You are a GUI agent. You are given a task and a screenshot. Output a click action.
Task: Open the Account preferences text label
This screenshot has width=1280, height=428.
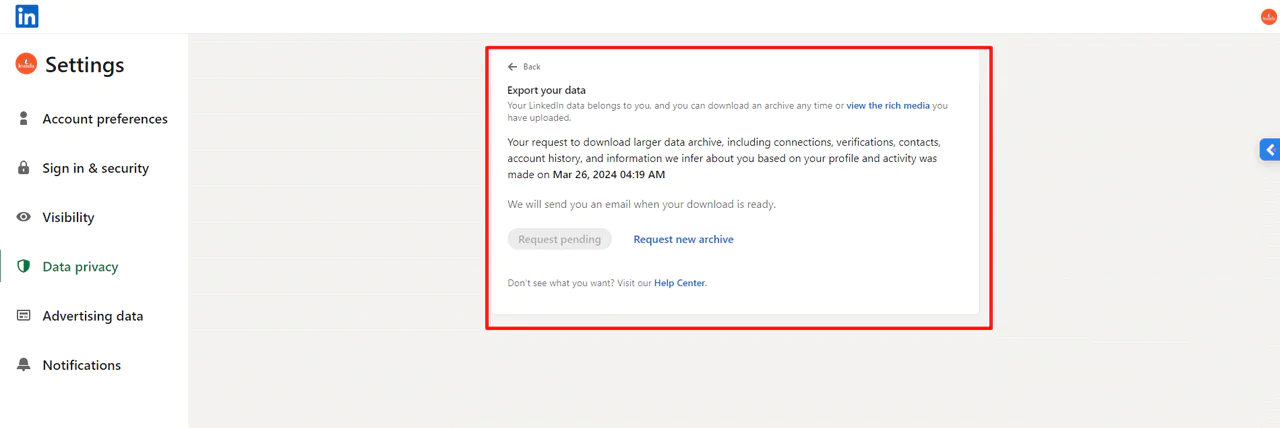pyautogui.click(x=105, y=119)
